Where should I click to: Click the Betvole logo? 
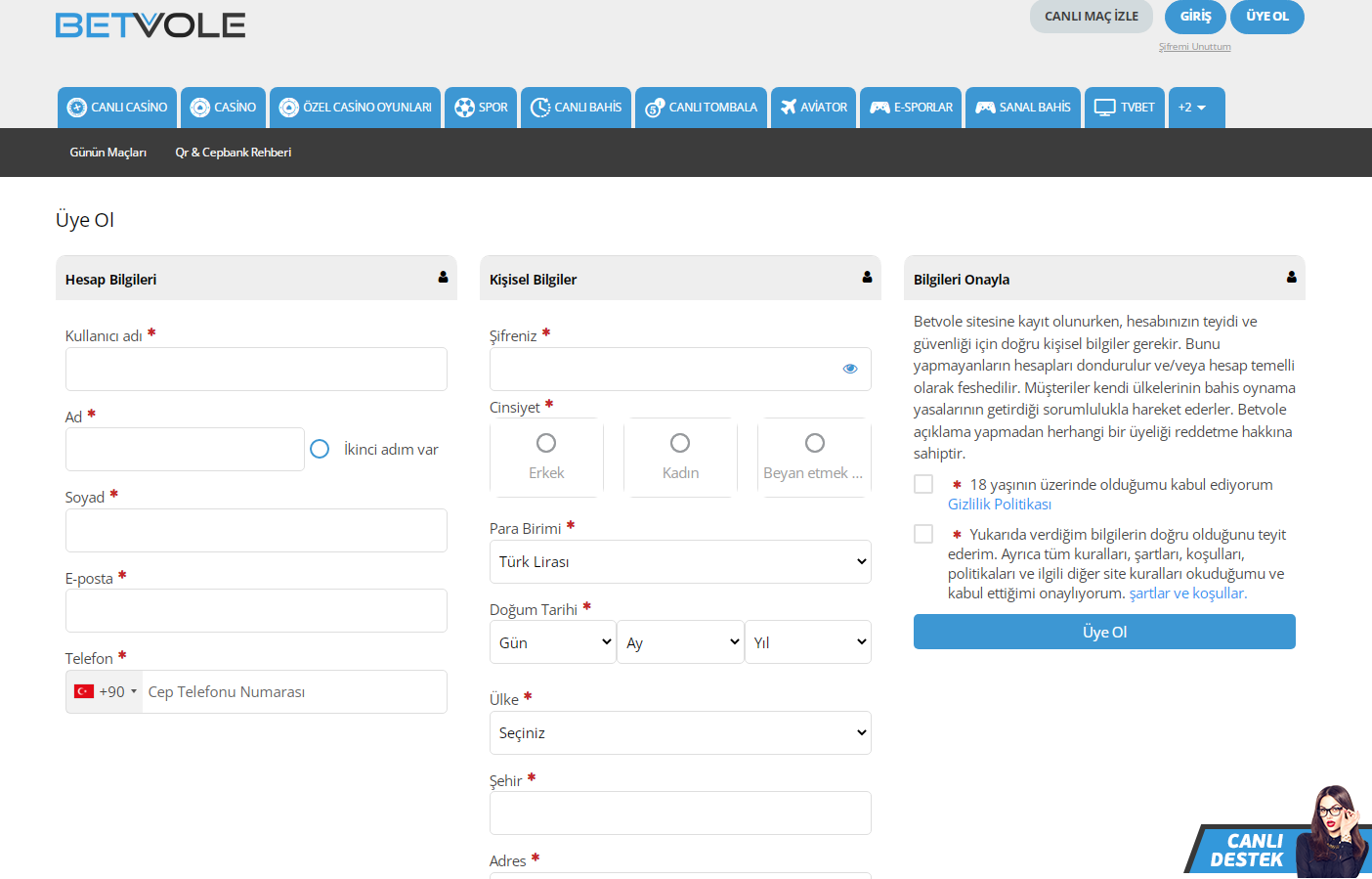pyautogui.click(x=150, y=25)
